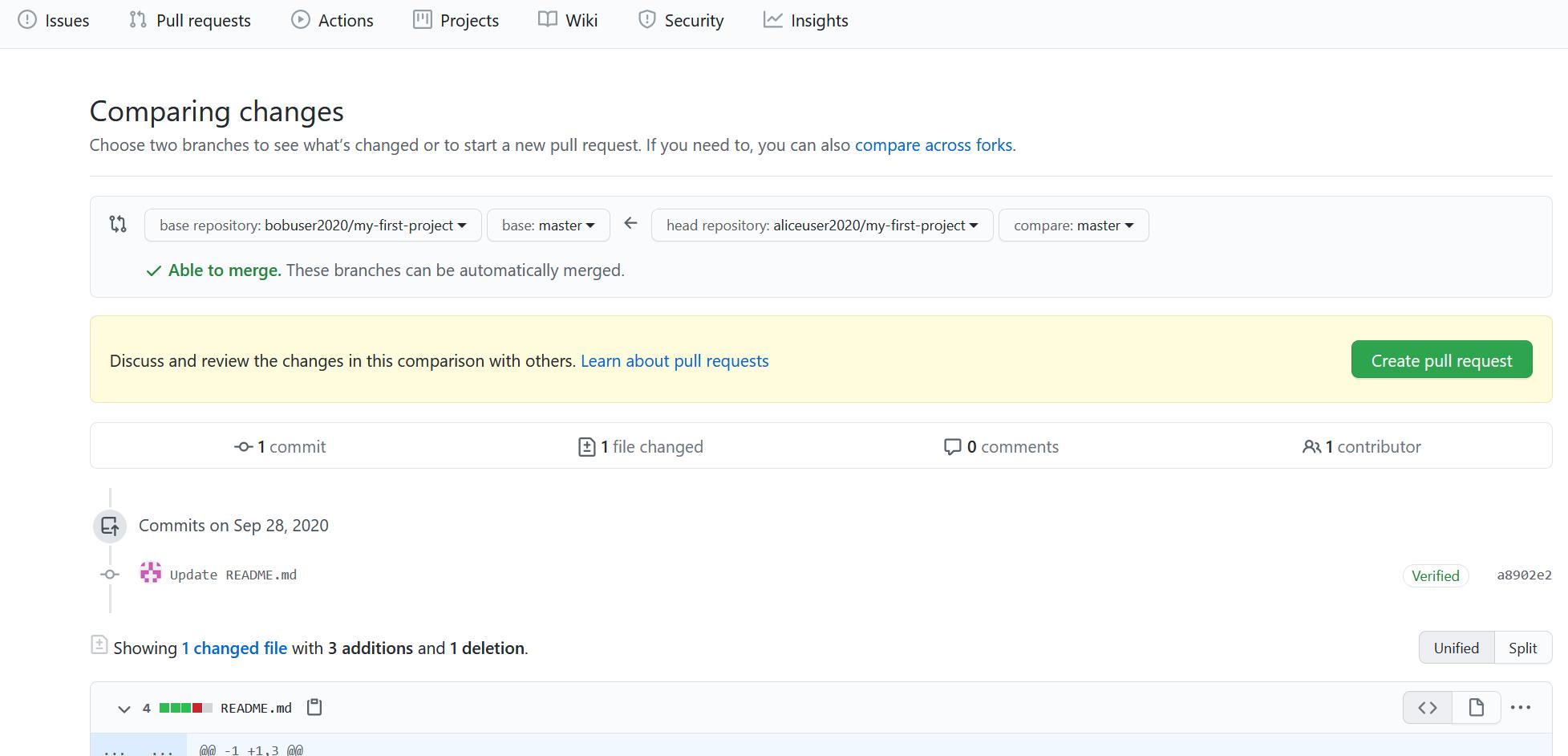The height and width of the screenshot is (756, 1568).
Task: Switch diff to Unified view
Action: click(x=1456, y=648)
